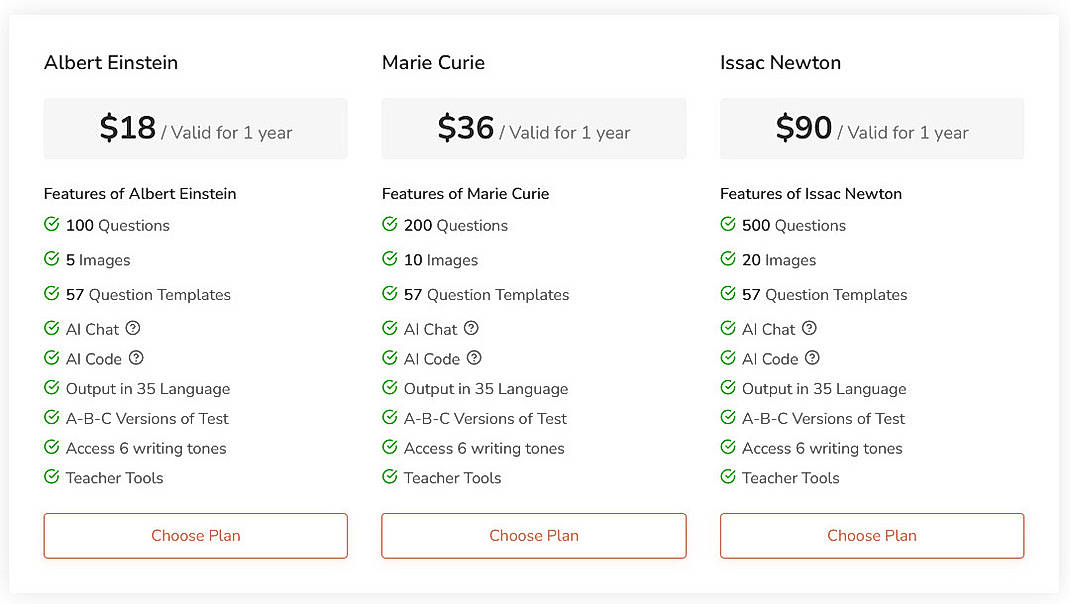Viewport: 1070px width, 604px height.
Task: Click the green checkmark beside 20 Images
Action: coord(728,259)
